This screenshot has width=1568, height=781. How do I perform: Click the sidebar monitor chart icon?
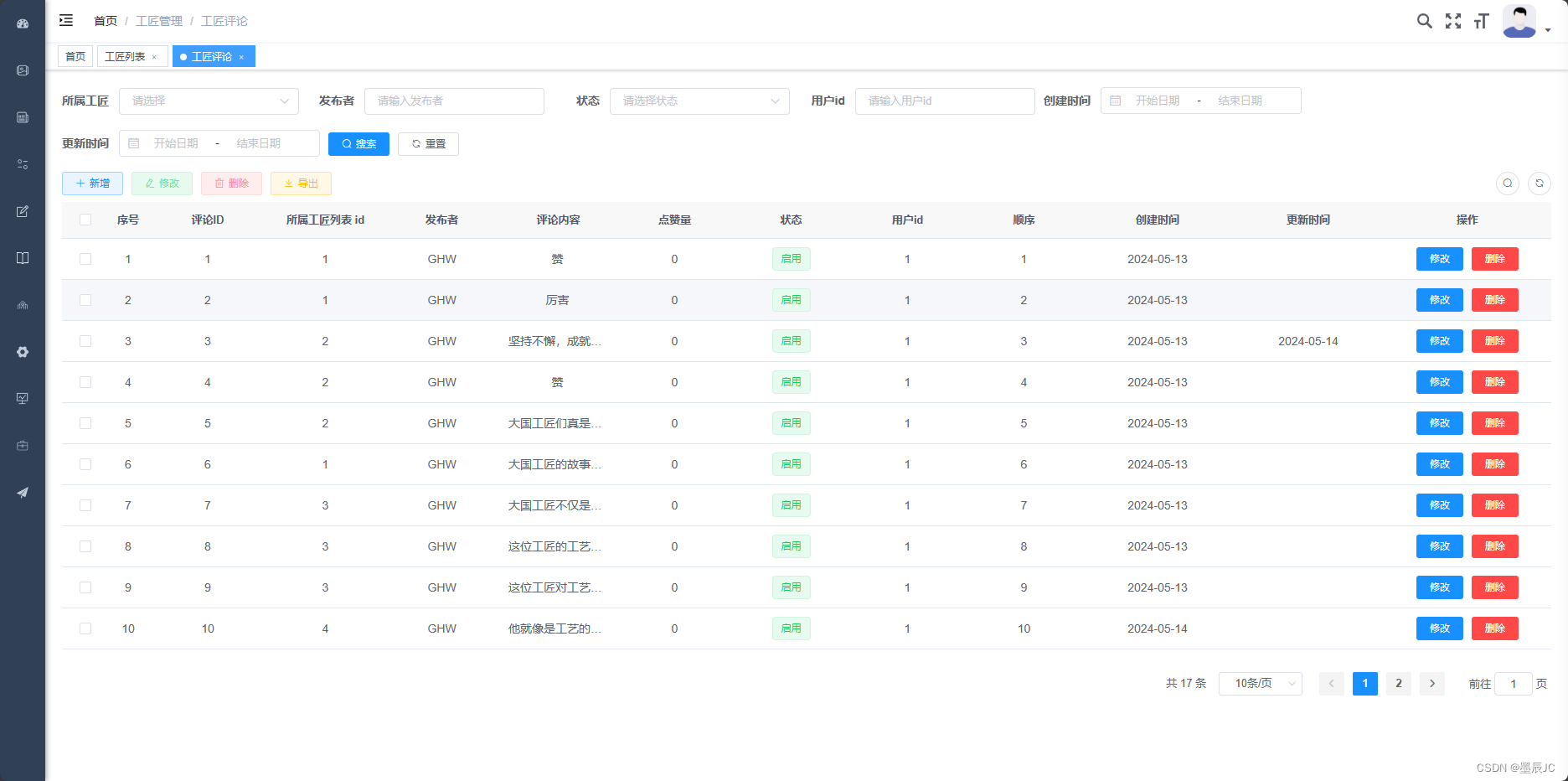pyautogui.click(x=23, y=399)
